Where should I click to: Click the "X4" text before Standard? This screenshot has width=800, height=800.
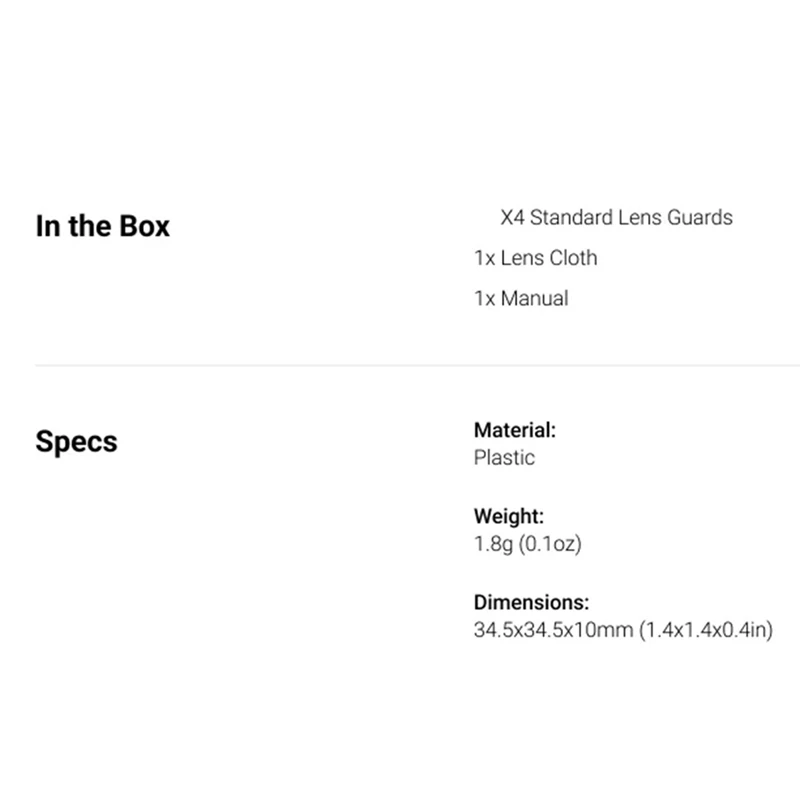coord(512,217)
